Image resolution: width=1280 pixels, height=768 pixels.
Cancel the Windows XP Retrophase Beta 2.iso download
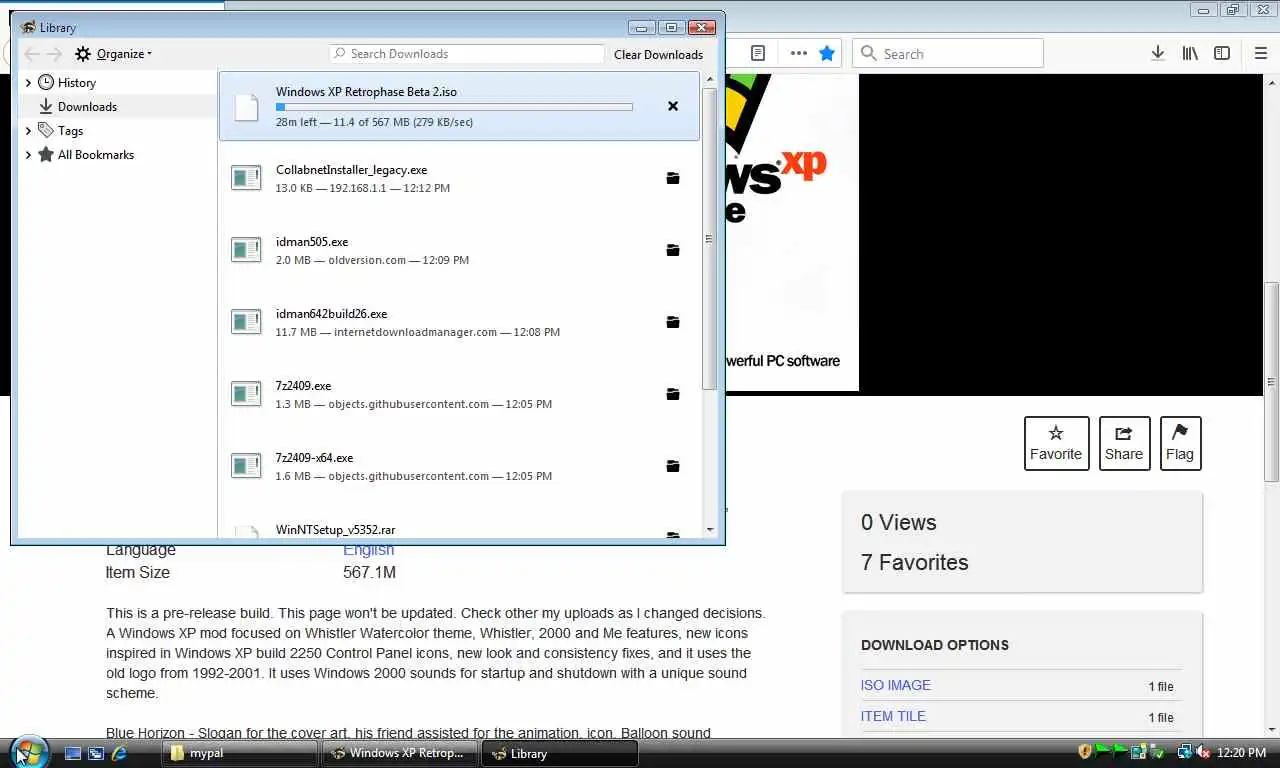tap(673, 106)
